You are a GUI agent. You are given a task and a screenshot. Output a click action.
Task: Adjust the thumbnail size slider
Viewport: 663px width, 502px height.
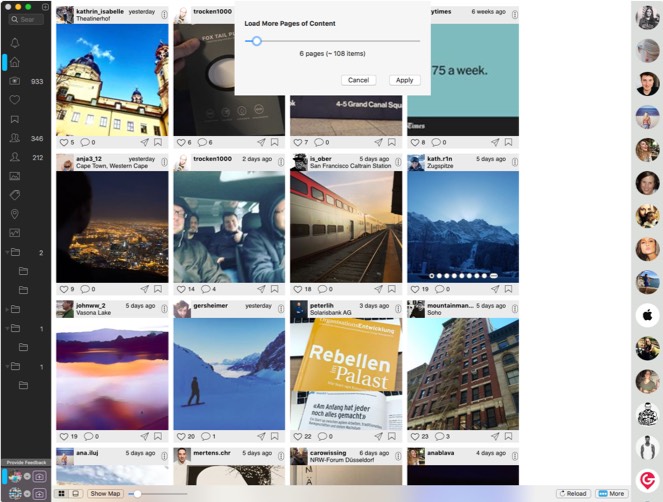coord(137,494)
